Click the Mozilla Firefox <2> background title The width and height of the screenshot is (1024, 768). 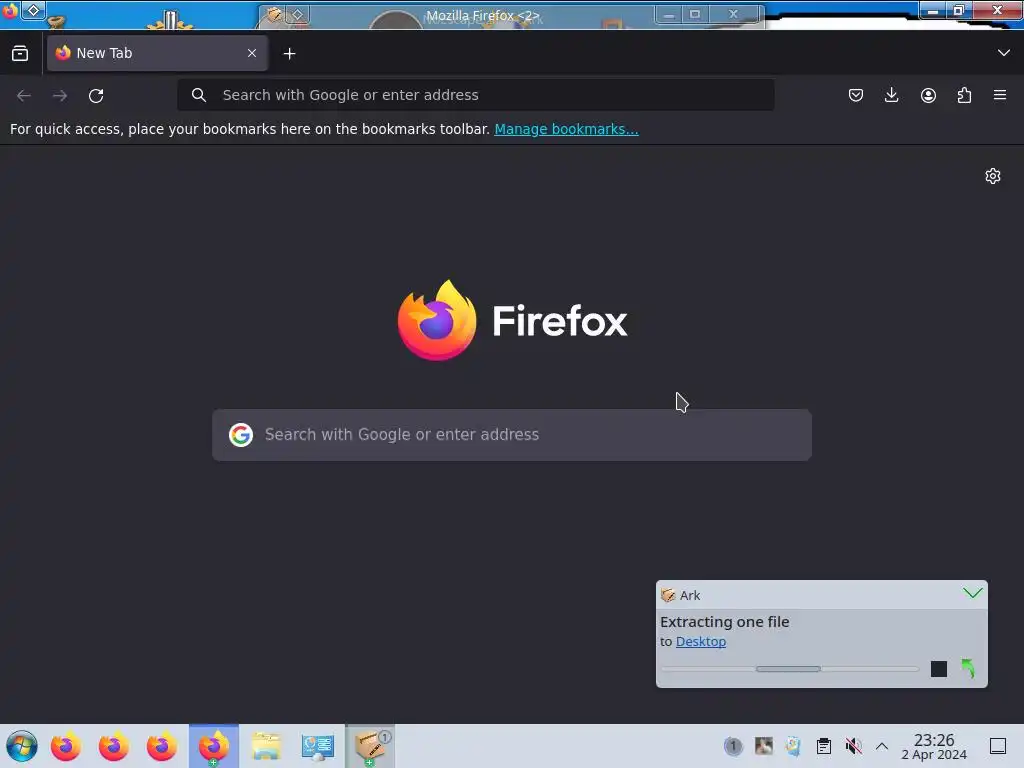click(x=483, y=15)
